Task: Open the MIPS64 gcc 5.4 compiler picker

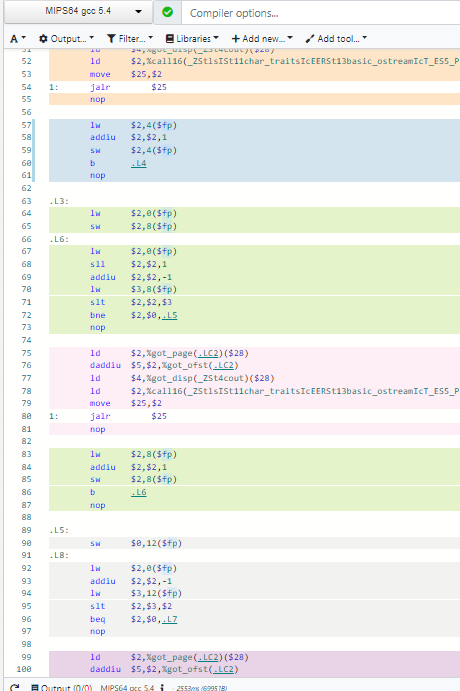Action: point(78,12)
